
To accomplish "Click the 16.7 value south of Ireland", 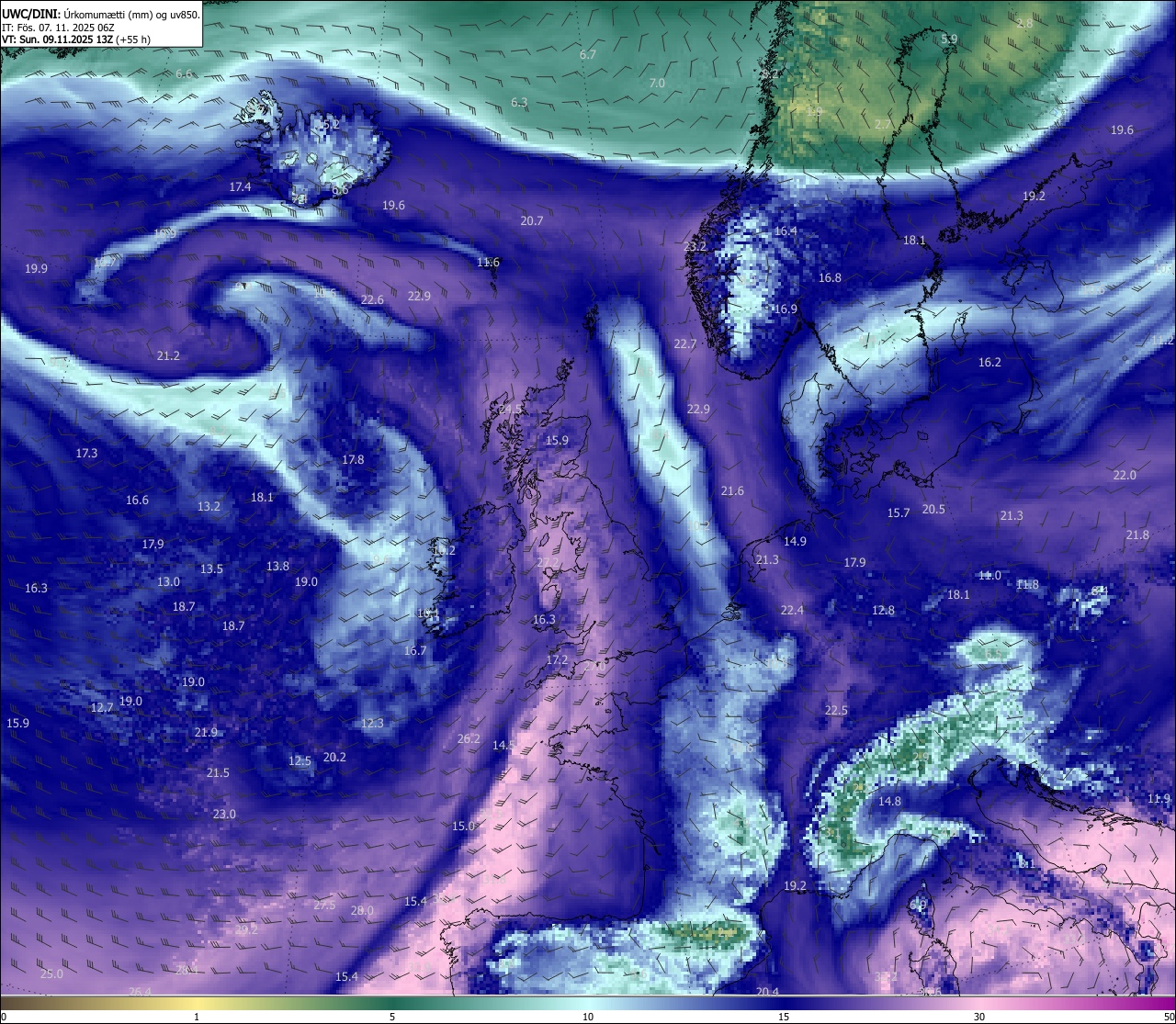I will [415, 651].
